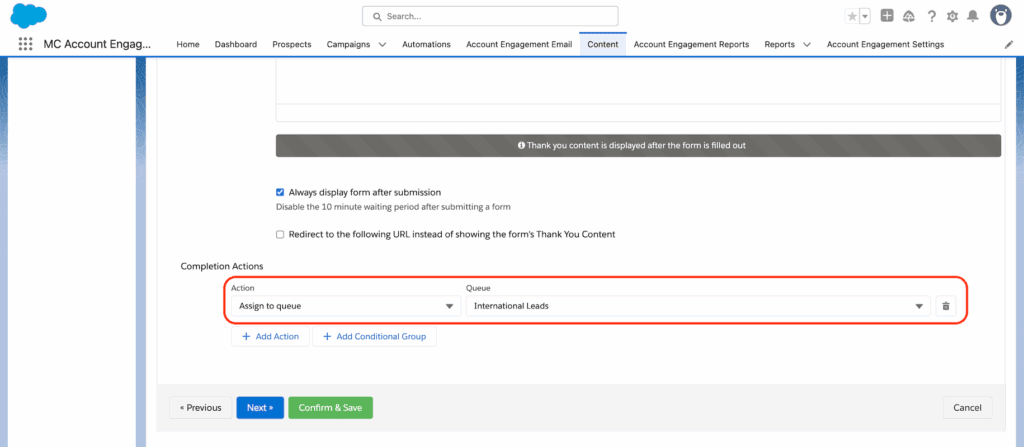Click the Favorites star icon

852,16
